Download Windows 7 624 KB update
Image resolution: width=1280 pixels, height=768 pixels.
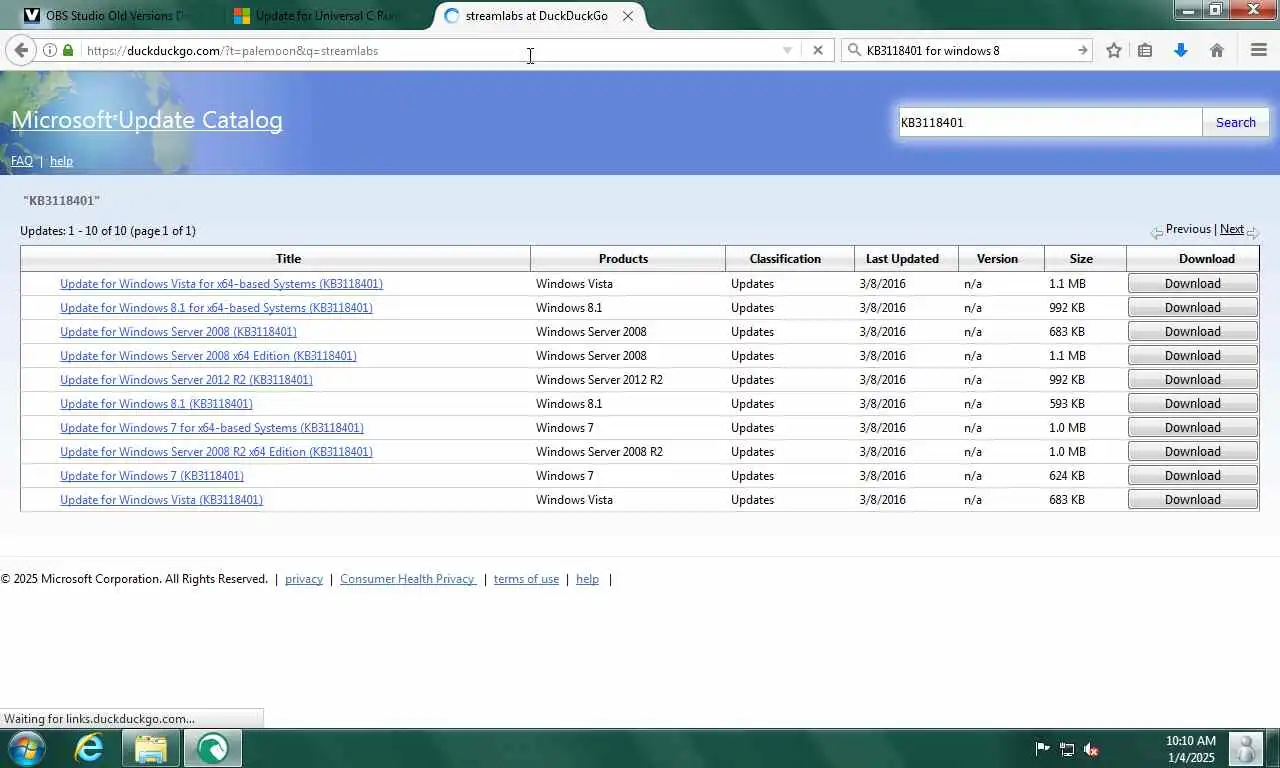(x=1192, y=476)
